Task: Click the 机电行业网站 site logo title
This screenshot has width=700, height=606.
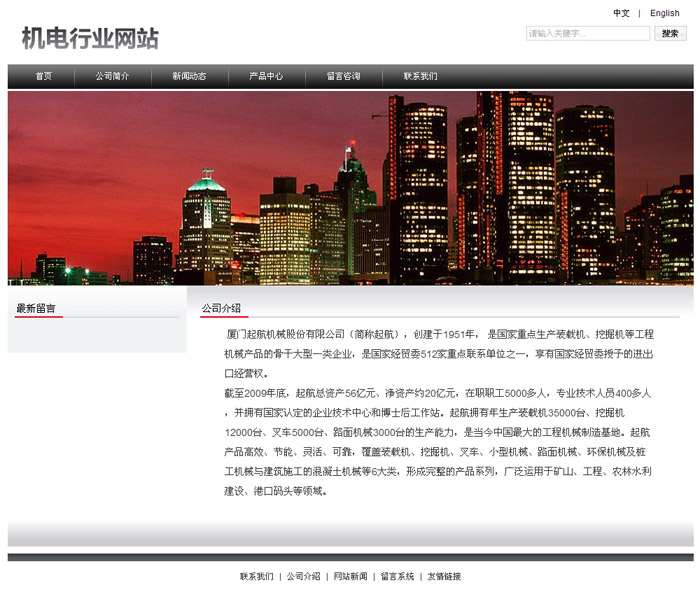Action: tap(90, 38)
